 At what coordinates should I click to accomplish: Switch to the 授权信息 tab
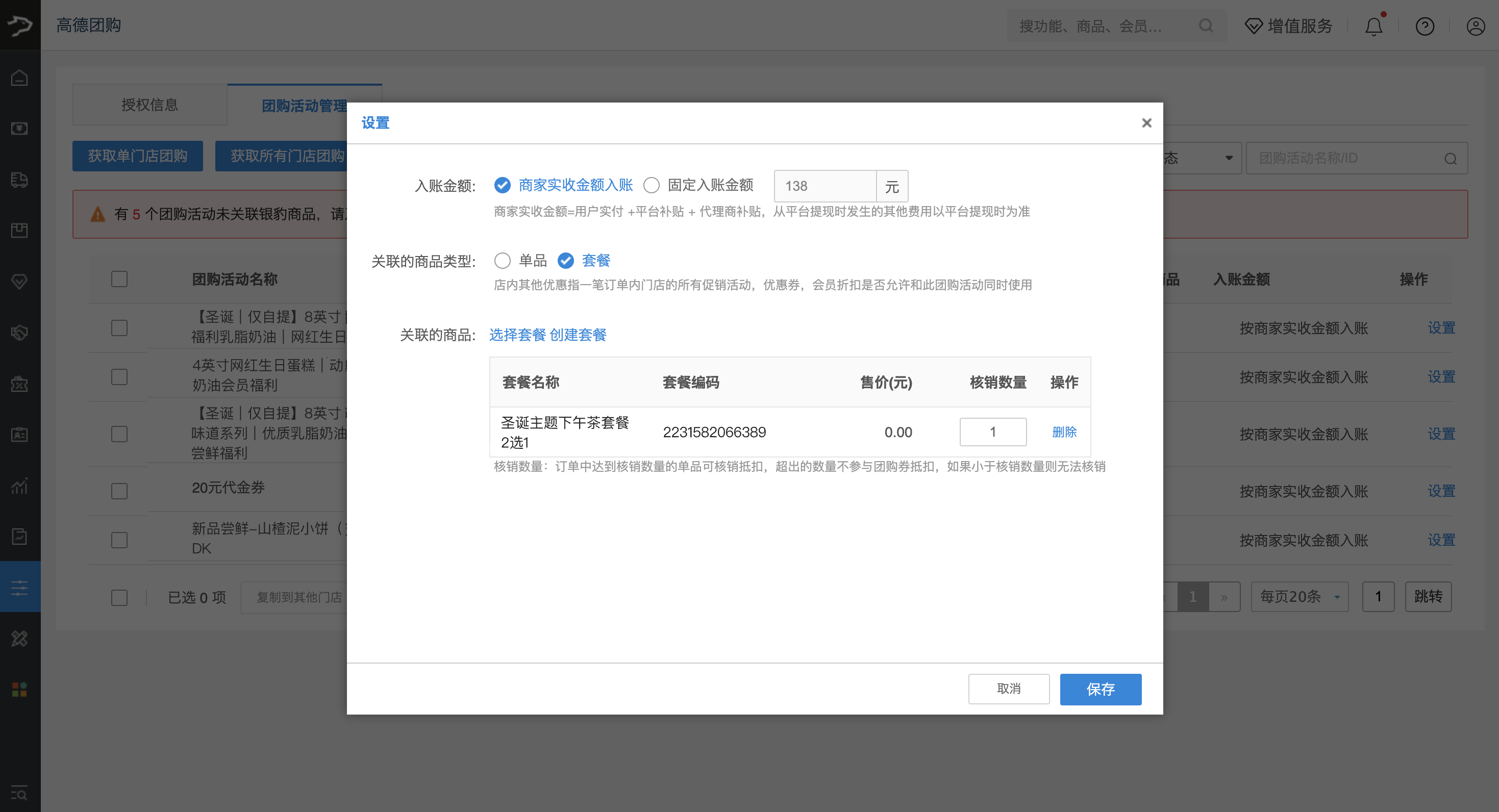coord(149,105)
